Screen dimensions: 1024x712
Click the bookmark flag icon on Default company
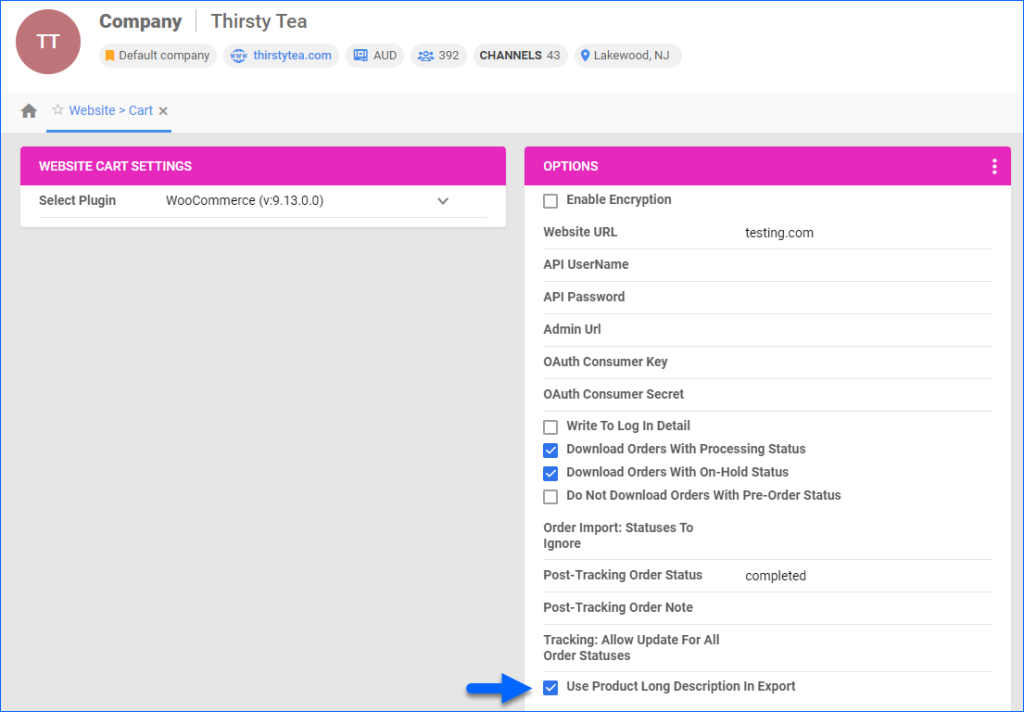click(111, 55)
